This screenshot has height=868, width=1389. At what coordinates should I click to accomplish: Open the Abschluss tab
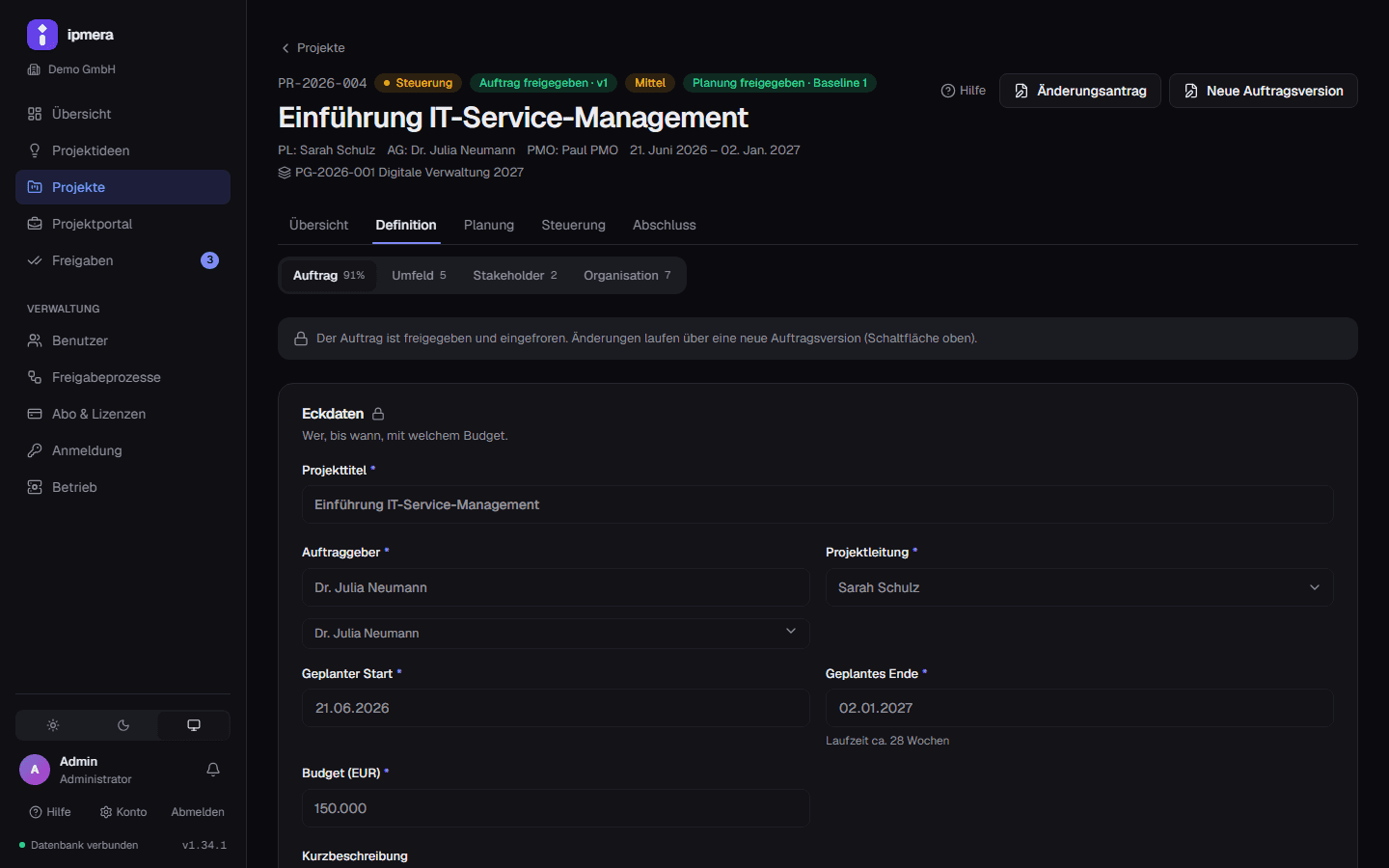pos(665,225)
